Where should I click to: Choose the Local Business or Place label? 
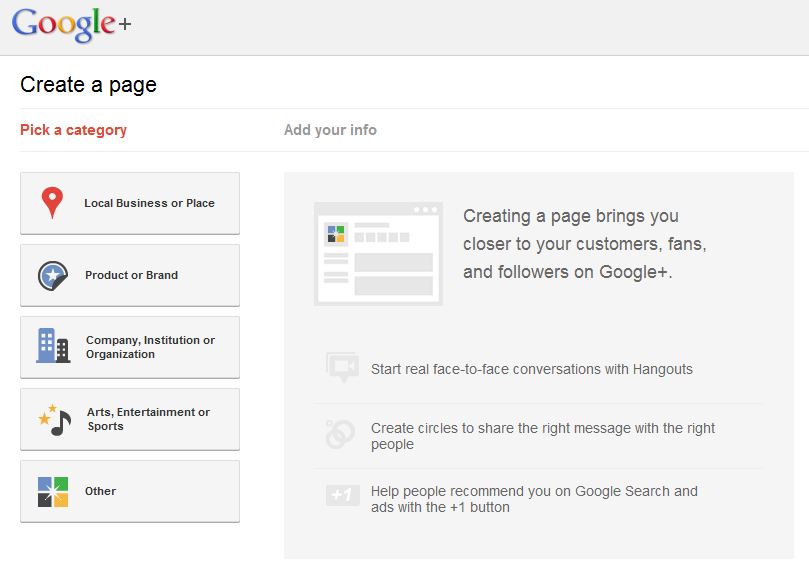[149, 203]
